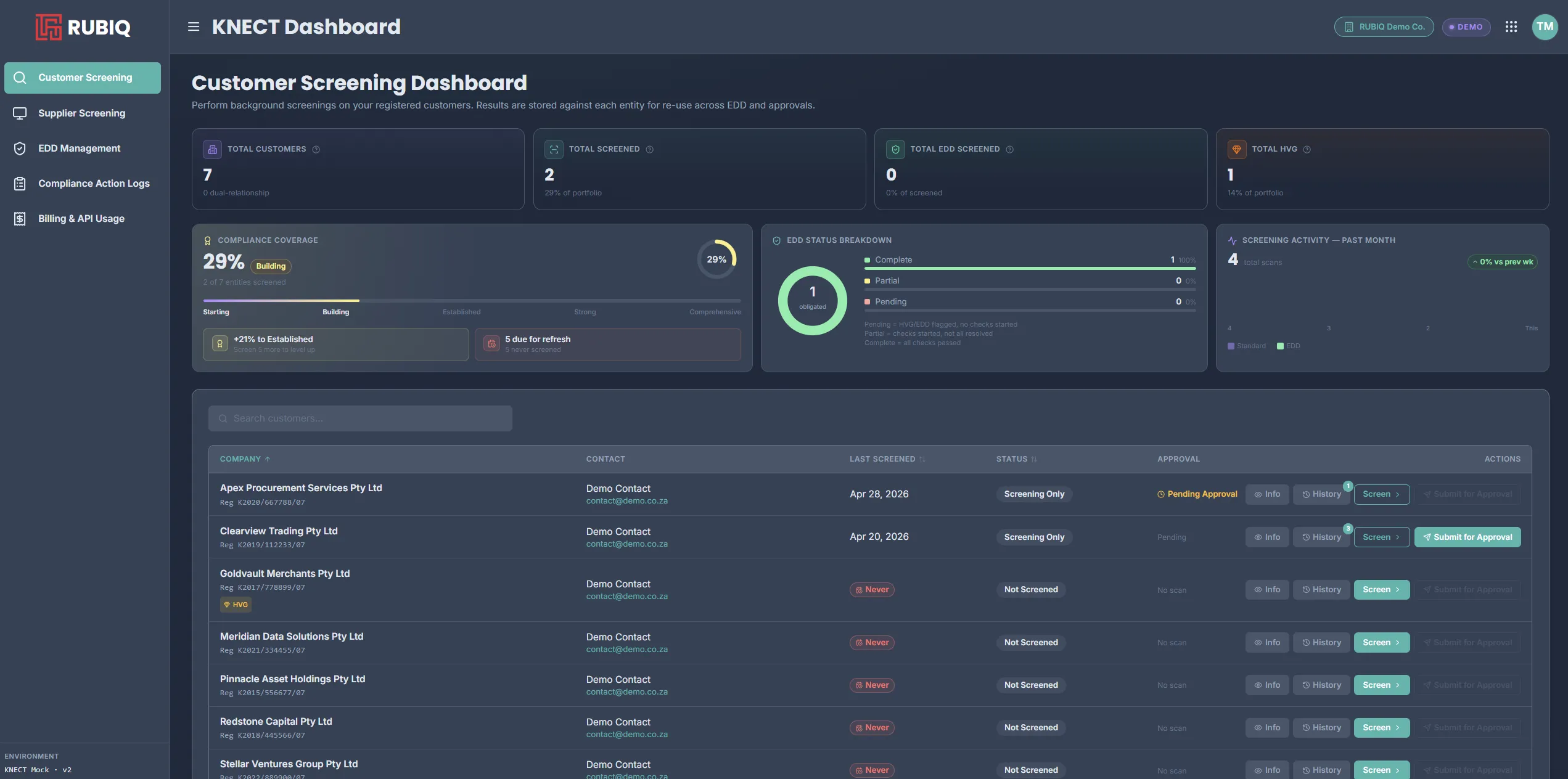This screenshot has width=1568, height=779.
Task: View History for Clearview Trading
Action: [x=1321, y=537]
